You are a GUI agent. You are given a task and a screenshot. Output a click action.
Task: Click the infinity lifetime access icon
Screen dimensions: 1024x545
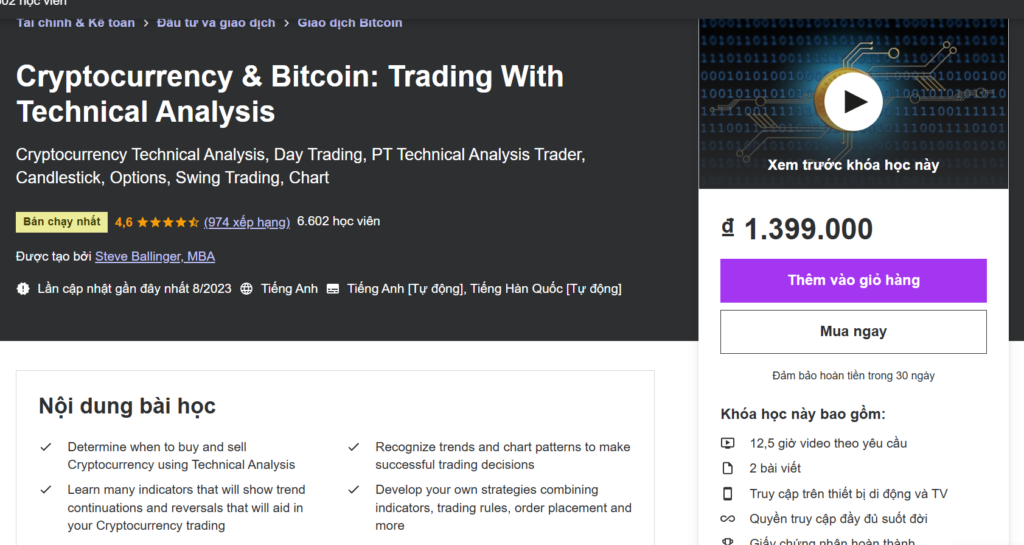tap(728, 519)
